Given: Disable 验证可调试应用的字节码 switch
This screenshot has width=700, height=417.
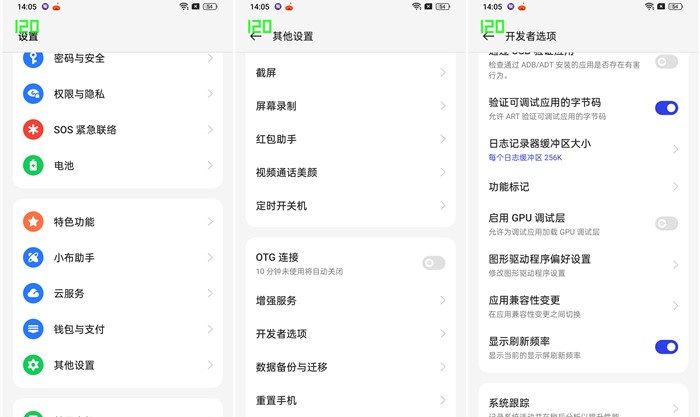Looking at the screenshot, I should 666,108.
